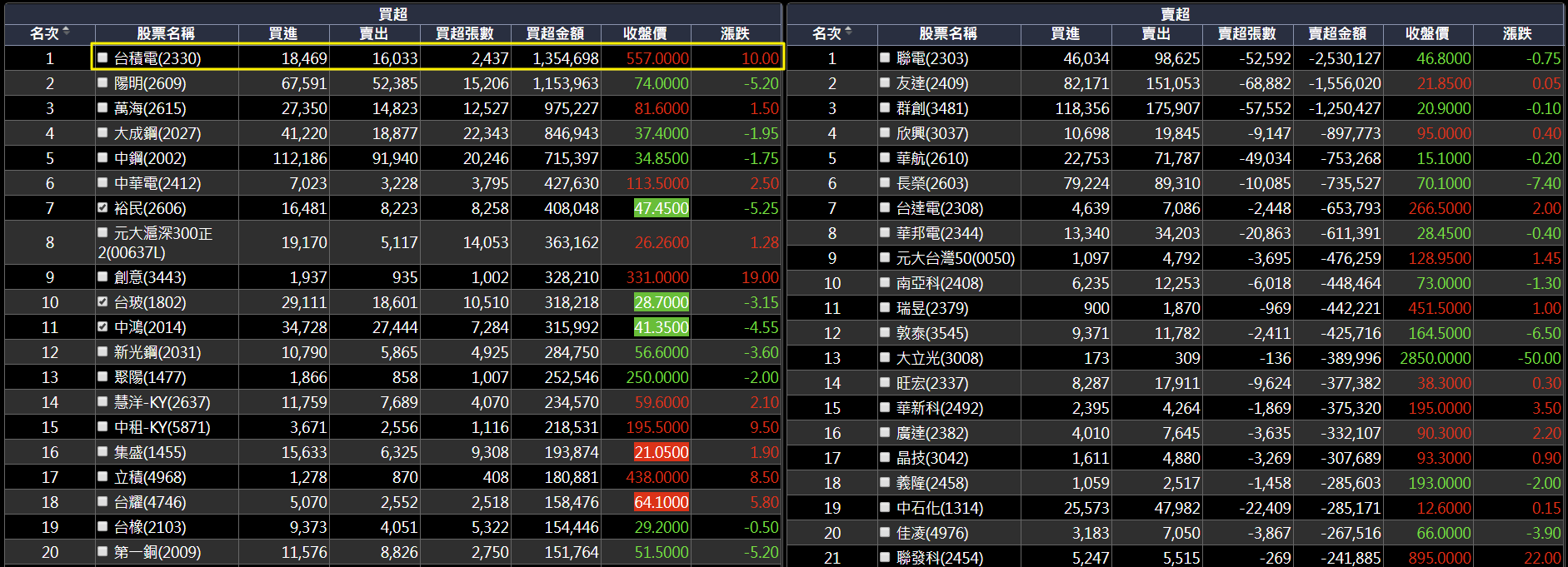This screenshot has height=567, width=1568.
Task: Sort left table by 名次 arrow
Action: click(x=66, y=32)
